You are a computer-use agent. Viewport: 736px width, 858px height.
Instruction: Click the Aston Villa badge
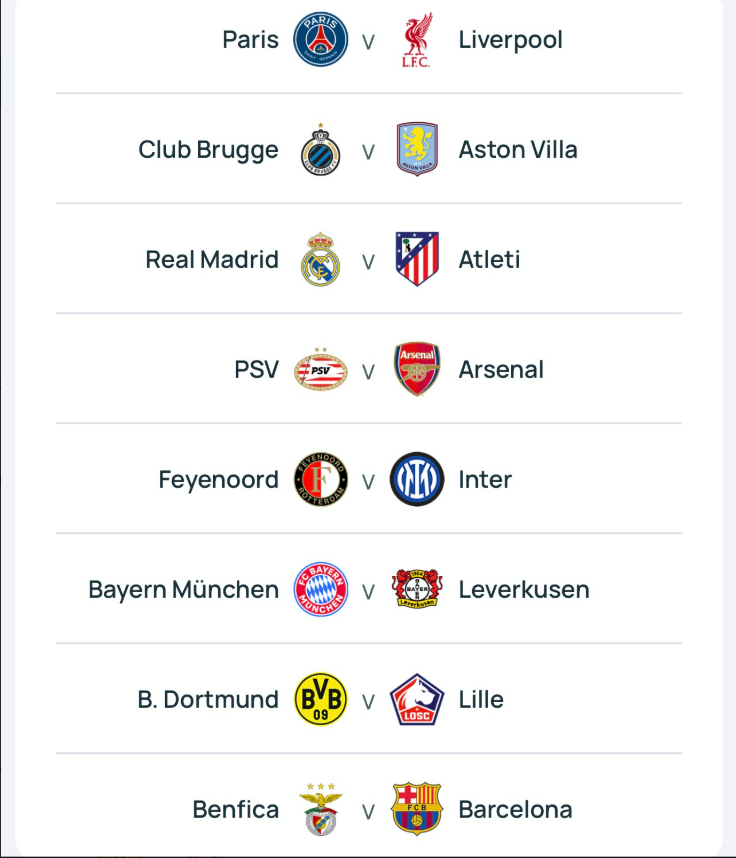pyautogui.click(x=417, y=150)
